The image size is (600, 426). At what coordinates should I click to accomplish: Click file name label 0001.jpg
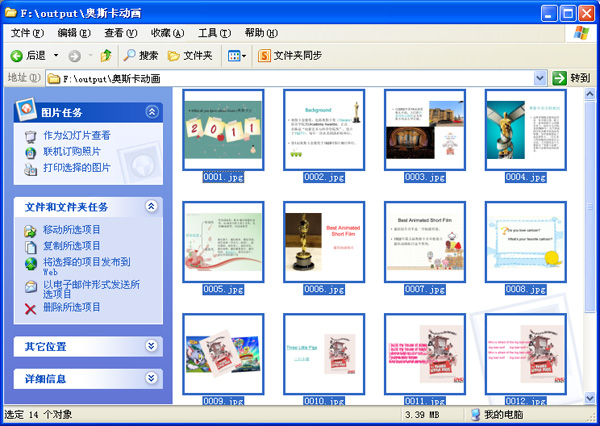tap(223, 177)
